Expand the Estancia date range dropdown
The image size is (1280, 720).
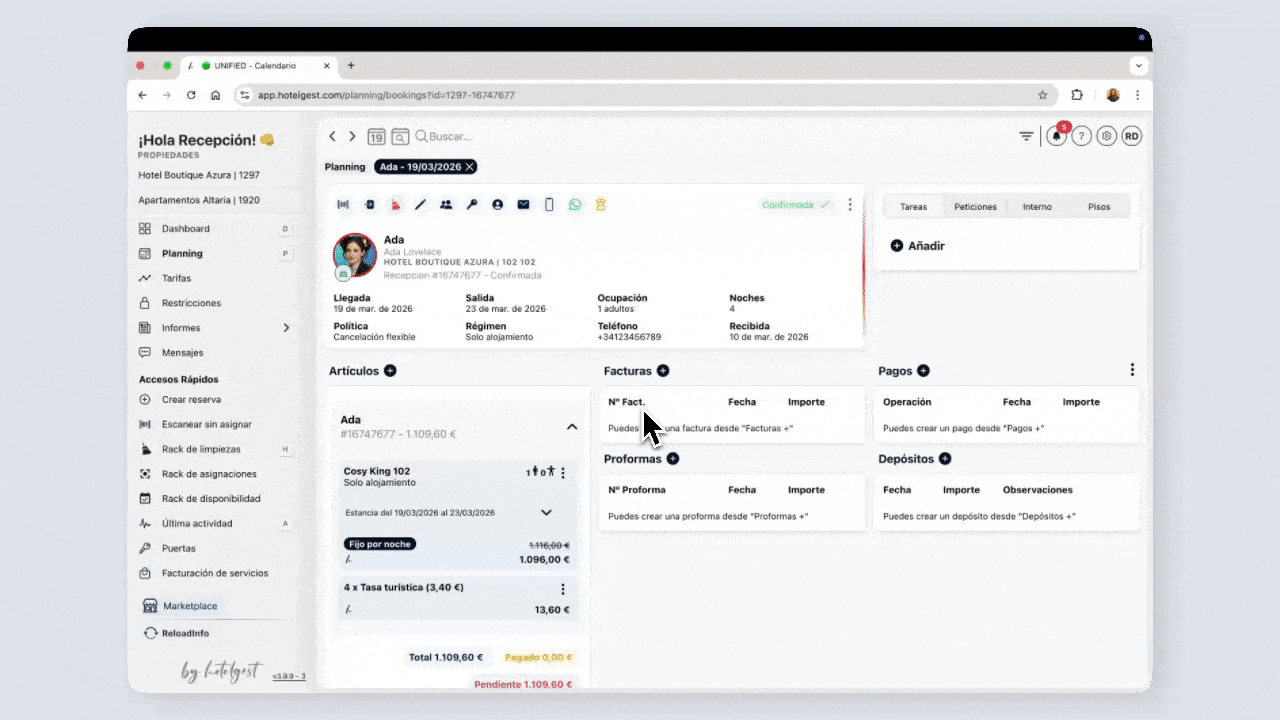(x=546, y=513)
